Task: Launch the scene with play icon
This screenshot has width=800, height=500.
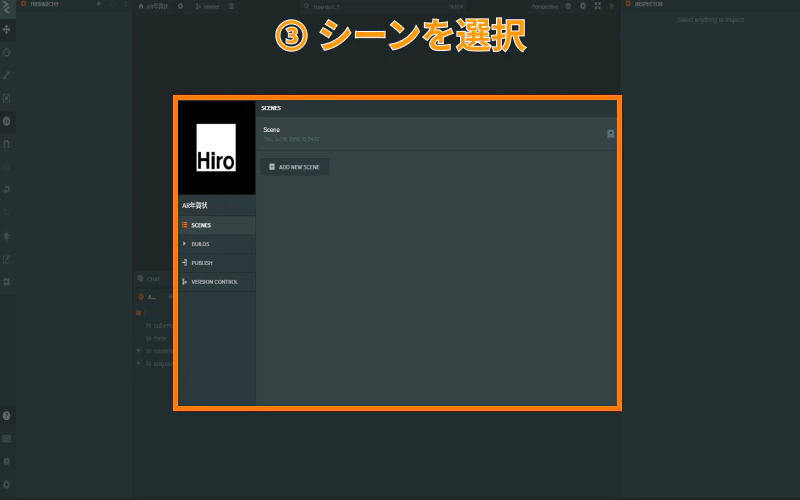Action: coord(612,7)
